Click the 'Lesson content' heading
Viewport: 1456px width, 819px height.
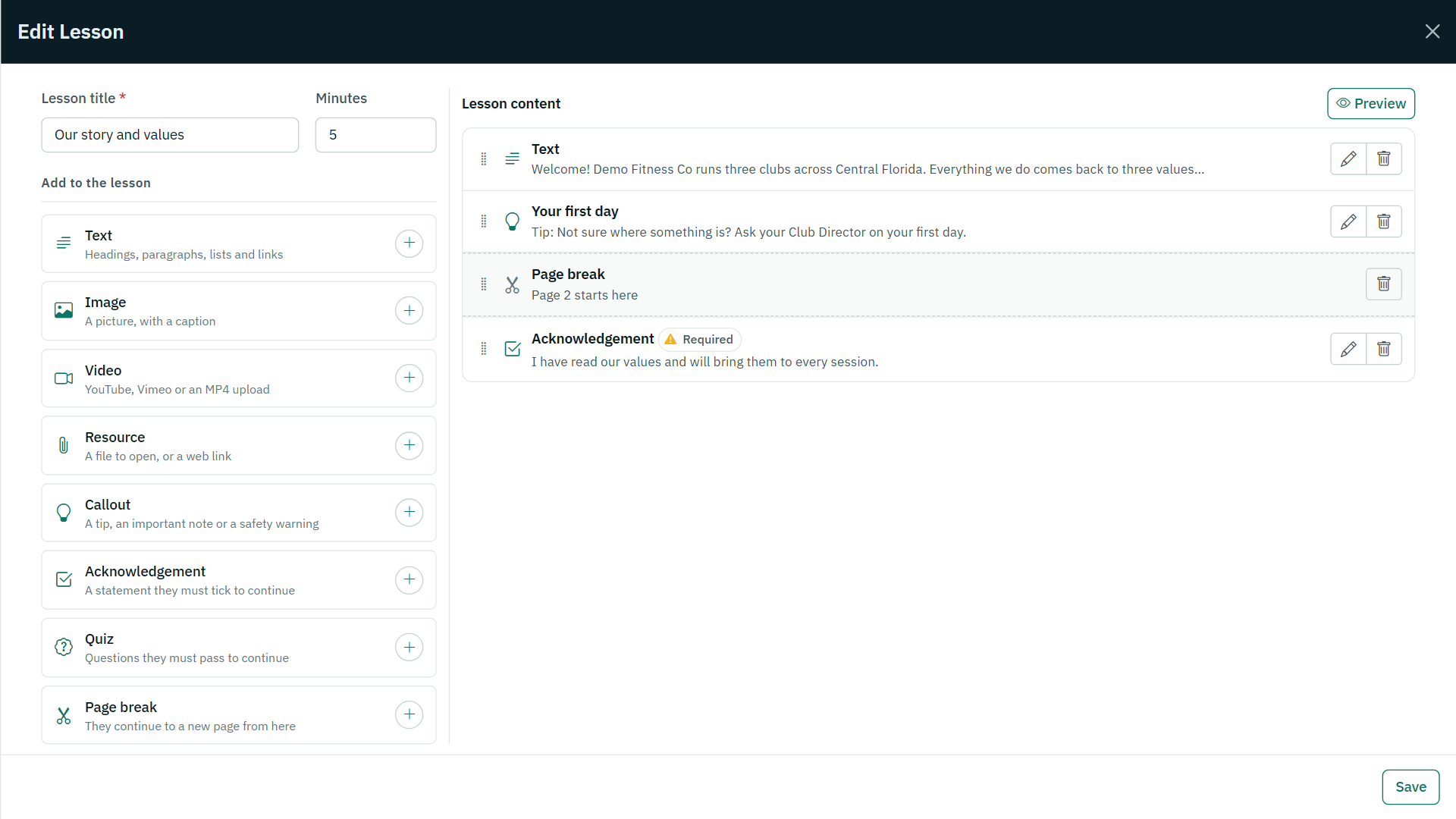click(511, 103)
